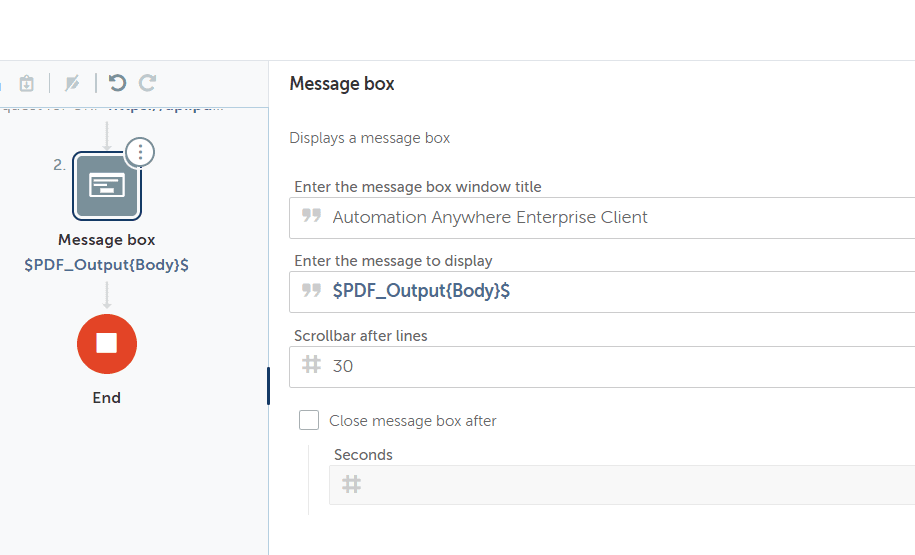Click the quote icon in message field
This screenshot has width=915, height=555.
pos(312,291)
